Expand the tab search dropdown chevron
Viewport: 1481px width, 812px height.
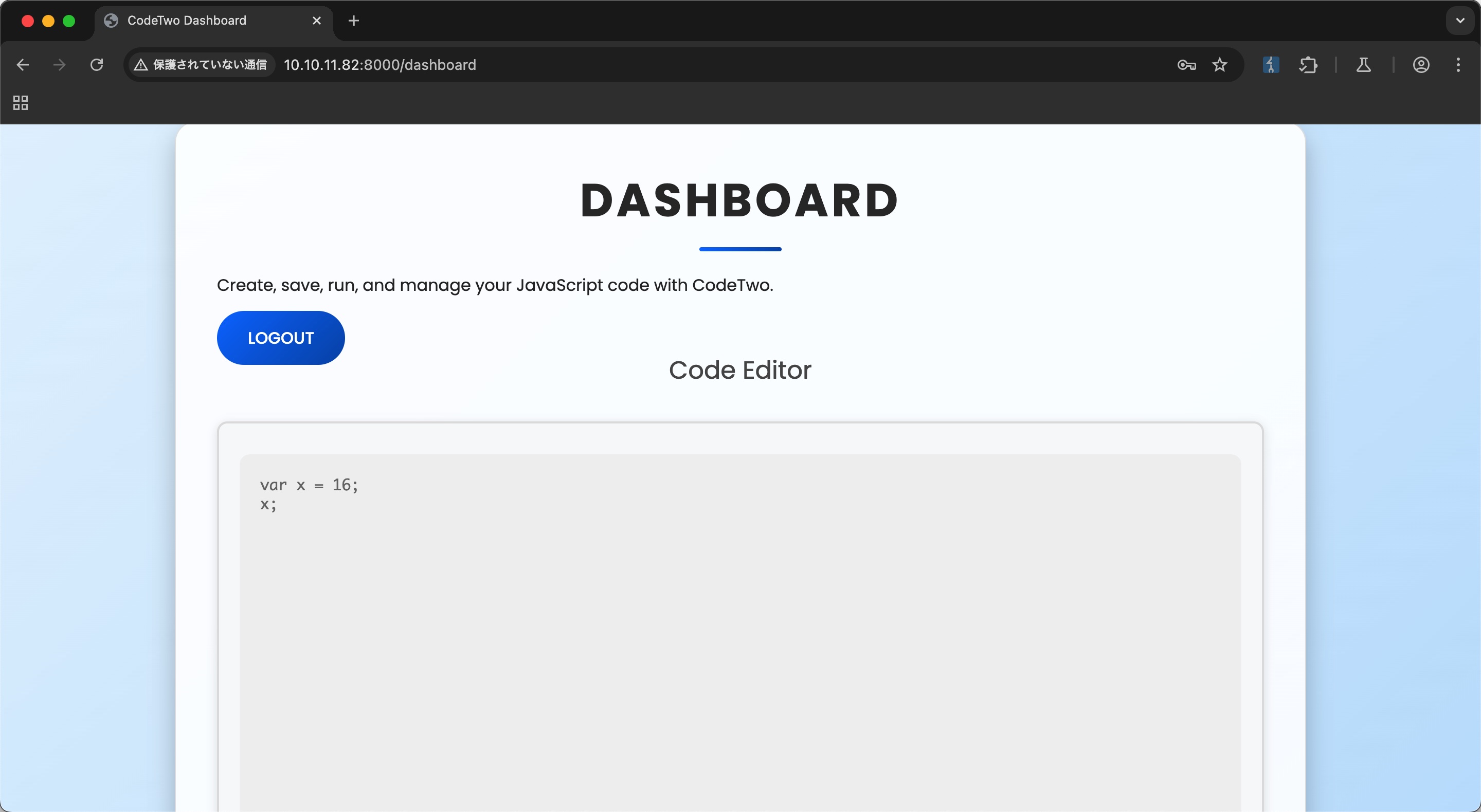pyautogui.click(x=1460, y=21)
